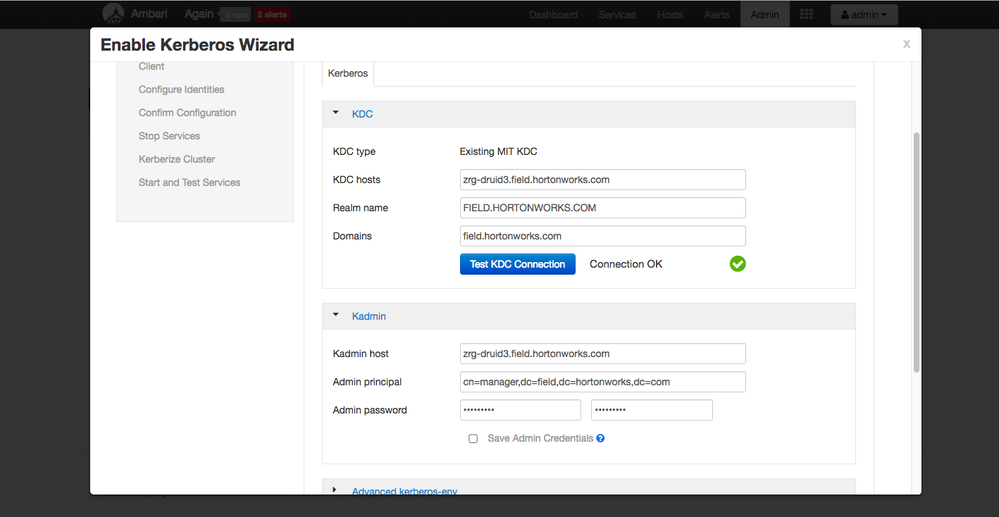Open the Services menu
The width and height of the screenshot is (999, 517).
tap(617, 15)
